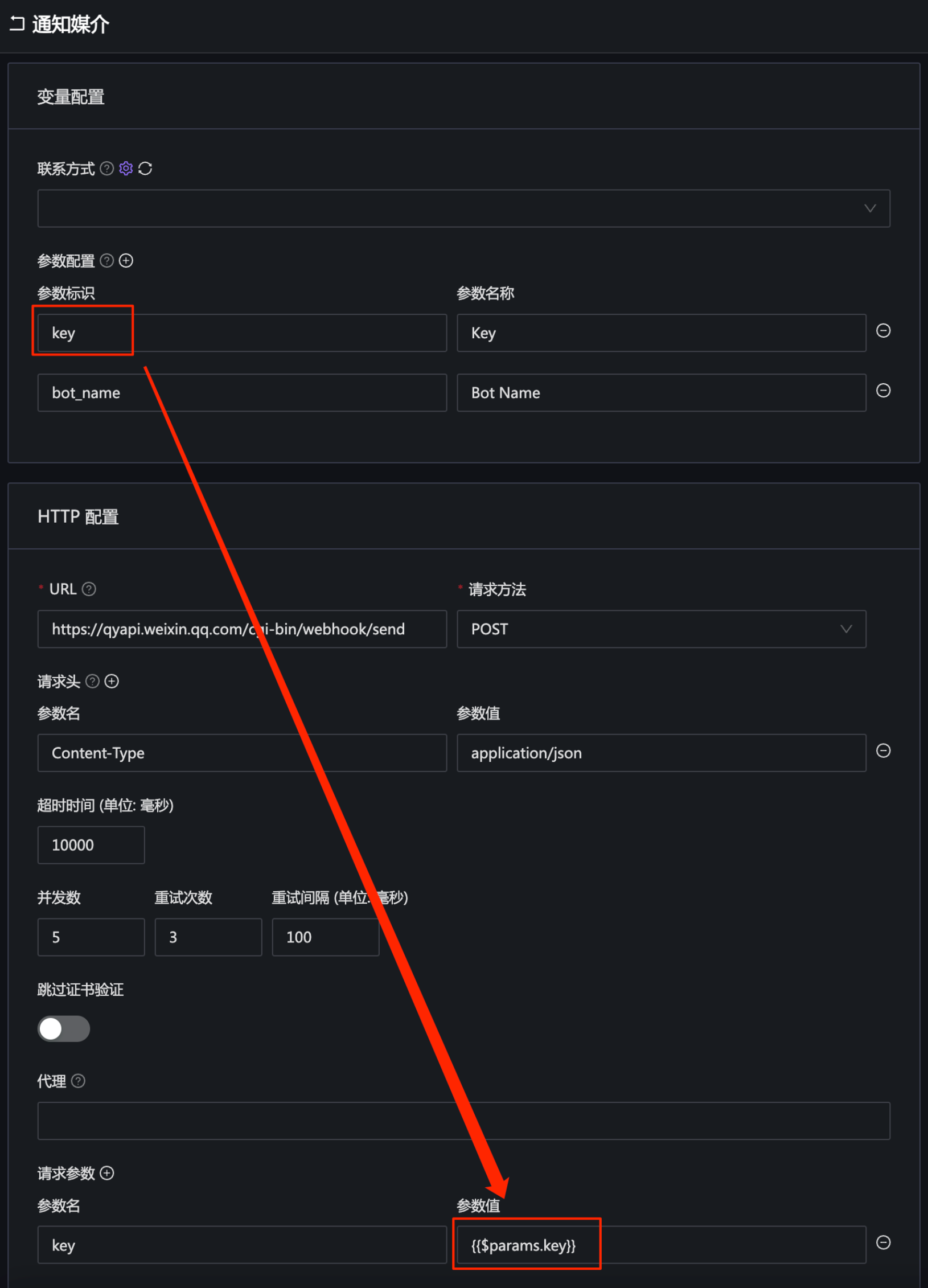Screen dimensions: 928x1288
Task: Toggle the skip certificate verification switch
Action: [x=64, y=1029]
